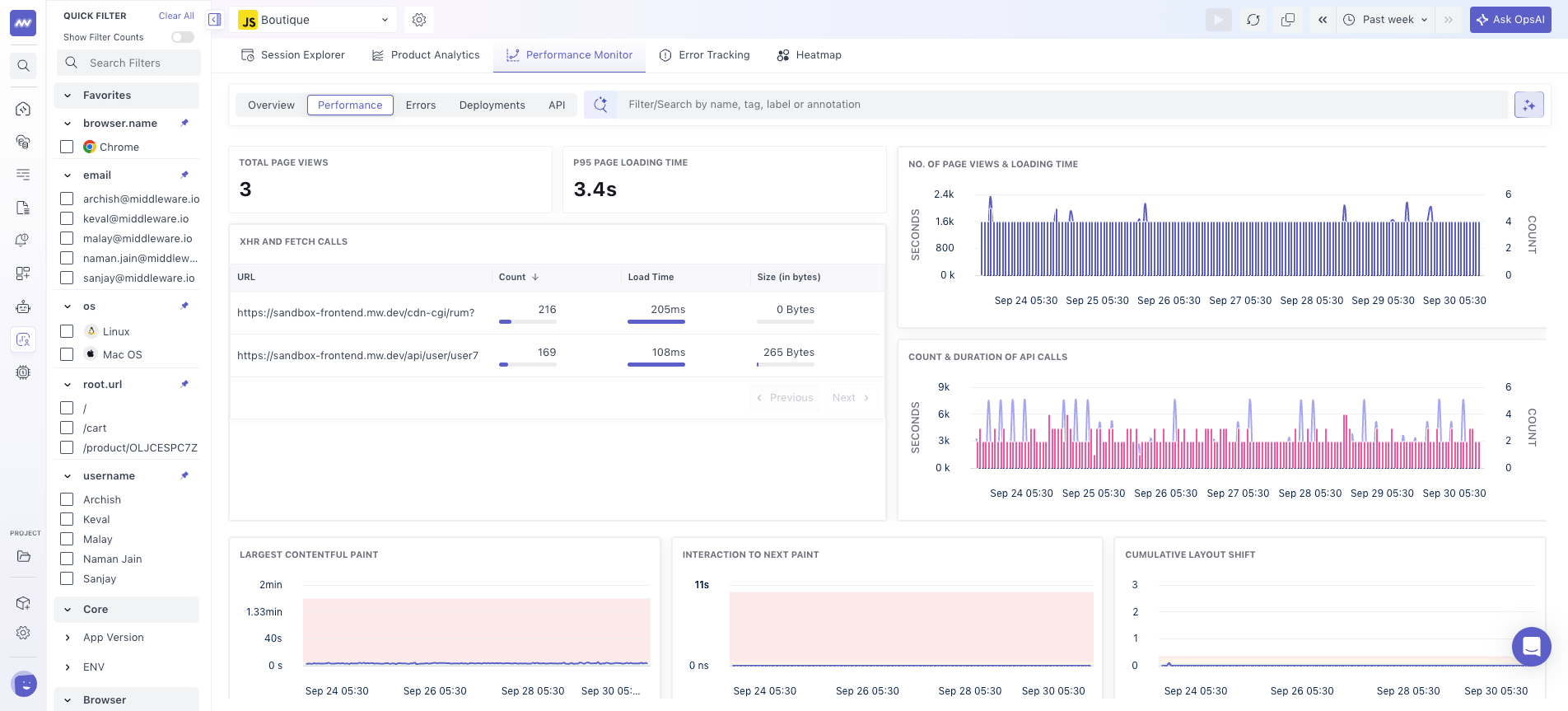1568x711 pixels.
Task: Select the /cart root.url checkbox
Action: (67, 428)
